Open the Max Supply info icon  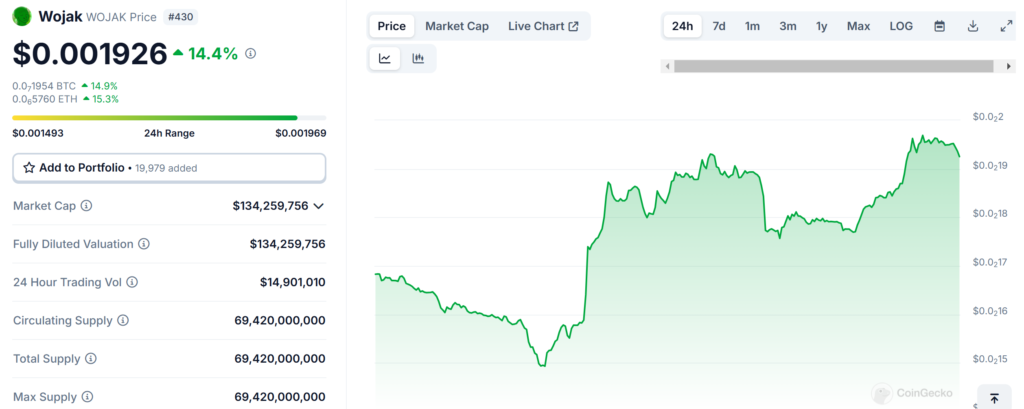click(x=87, y=397)
